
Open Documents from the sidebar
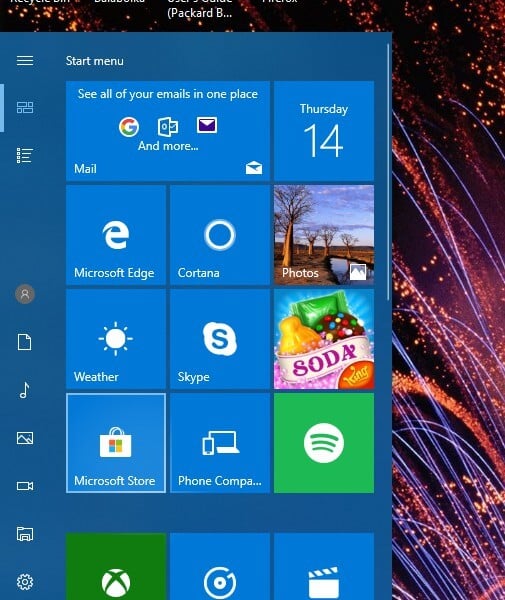(x=25, y=342)
